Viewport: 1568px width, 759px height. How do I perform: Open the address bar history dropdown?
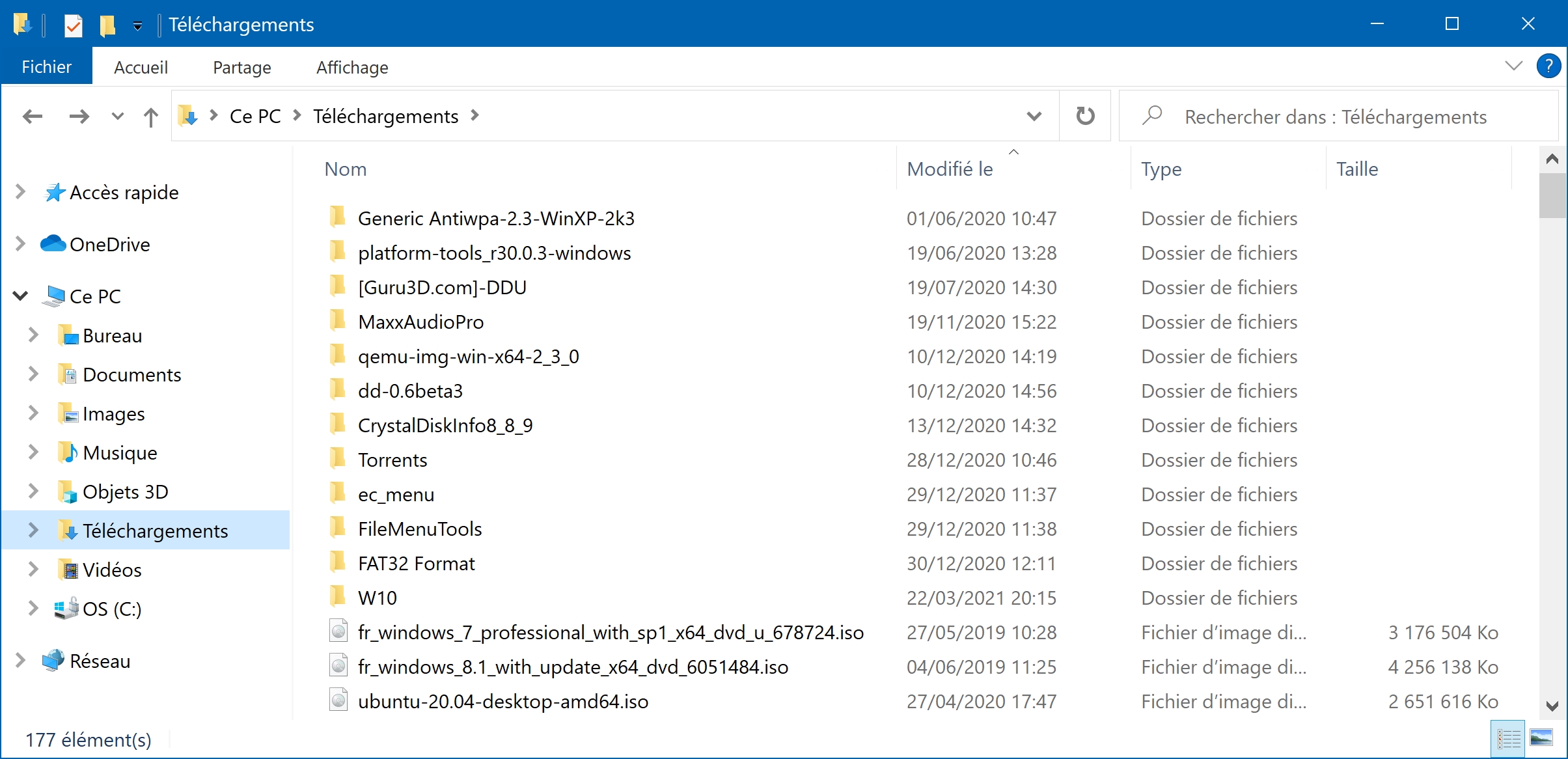pyautogui.click(x=1034, y=117)
